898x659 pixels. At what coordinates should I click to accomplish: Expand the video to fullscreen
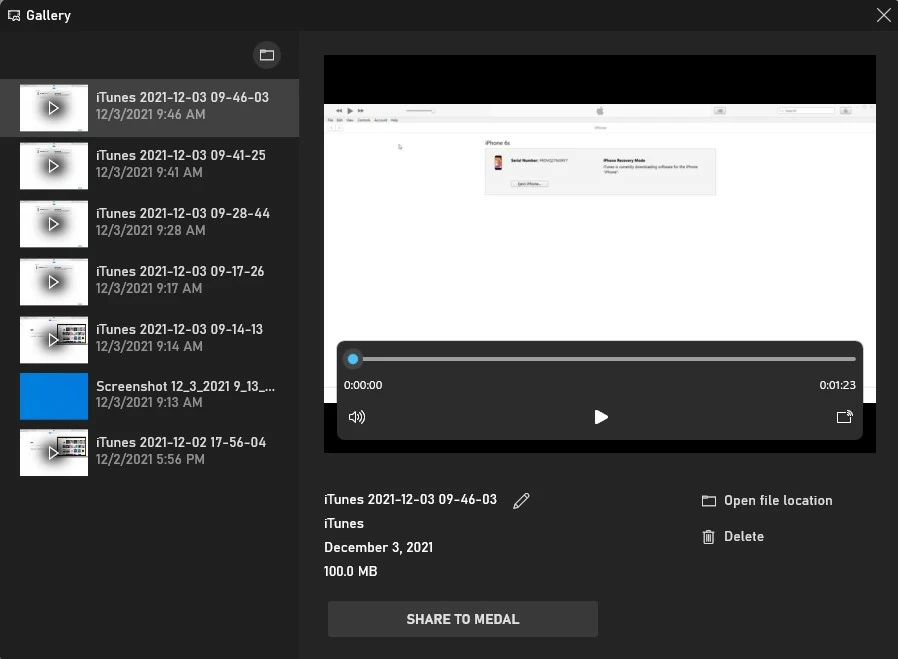844,417
